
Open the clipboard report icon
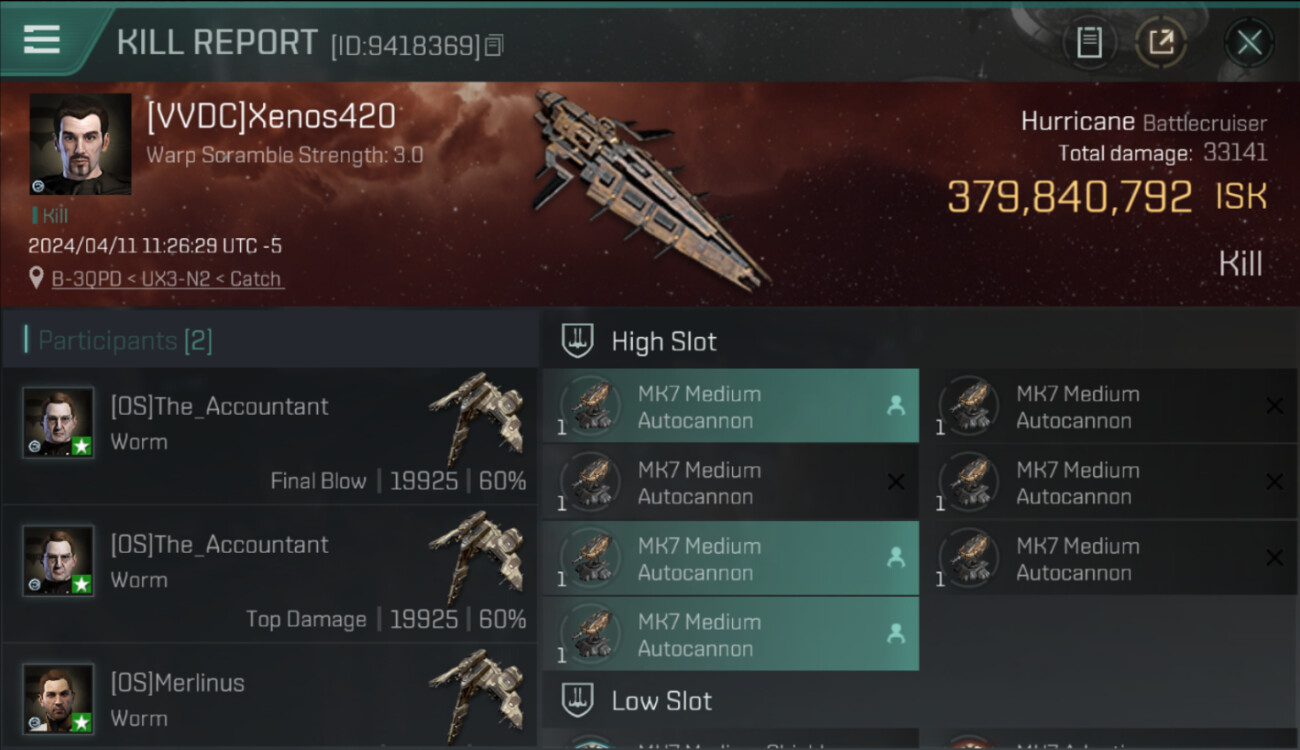coord(1089,43)
